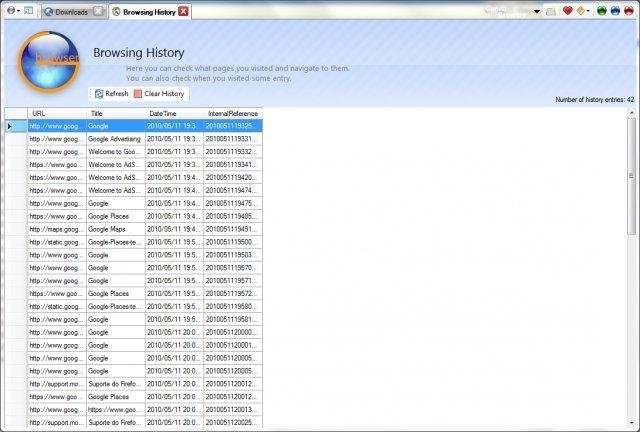The width and height of the screenshot is (640, 432).
Task: Click the vertical scrollbar thumb
Action: click(x=632, y=176)
